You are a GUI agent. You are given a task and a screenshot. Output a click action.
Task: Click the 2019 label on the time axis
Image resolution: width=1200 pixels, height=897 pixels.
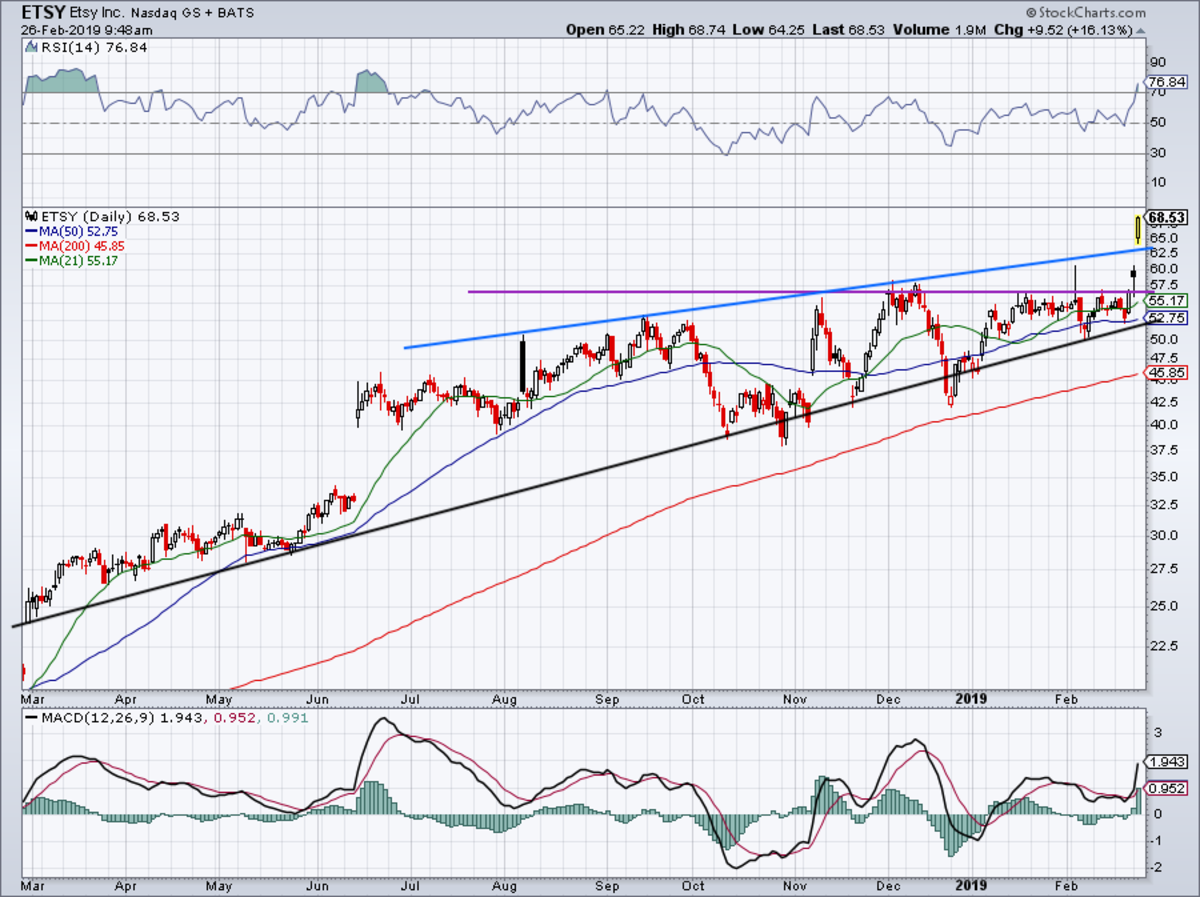[973, 698]
